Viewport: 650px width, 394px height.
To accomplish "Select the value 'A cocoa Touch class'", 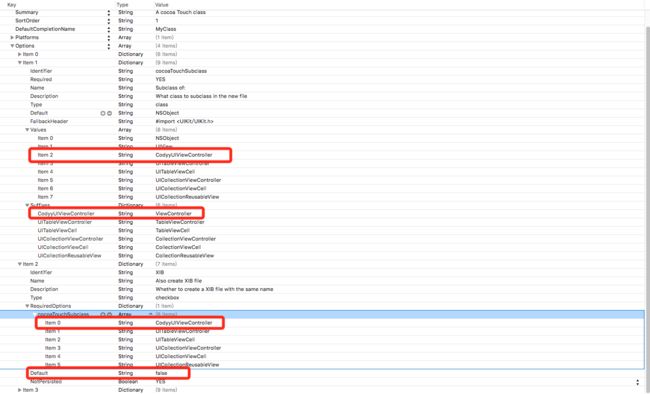I will [x=180, y=12].
